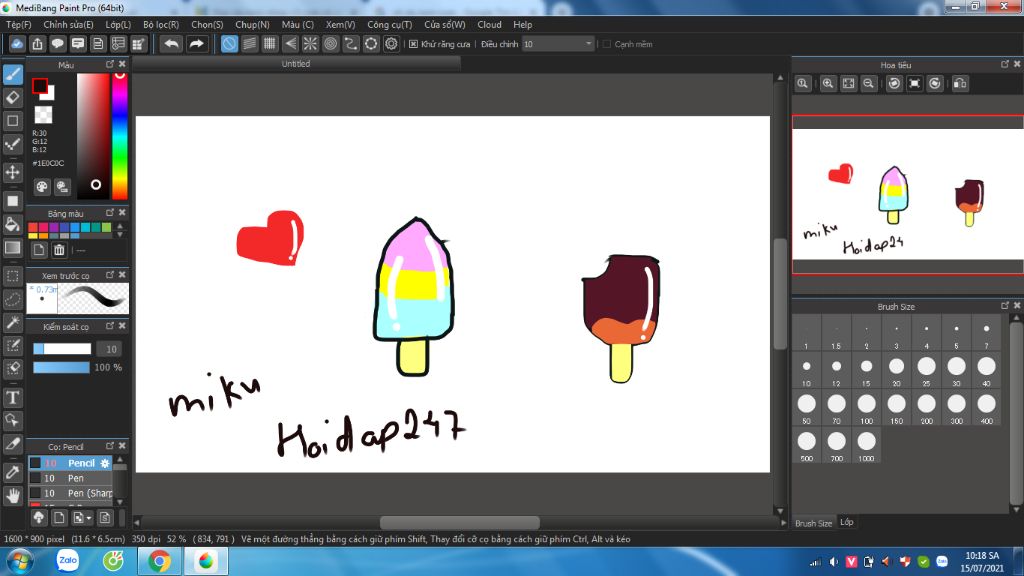Toggle Cạnh mềm checkbox
Viewport: 1024px width, 576px height.
point(607,44)
